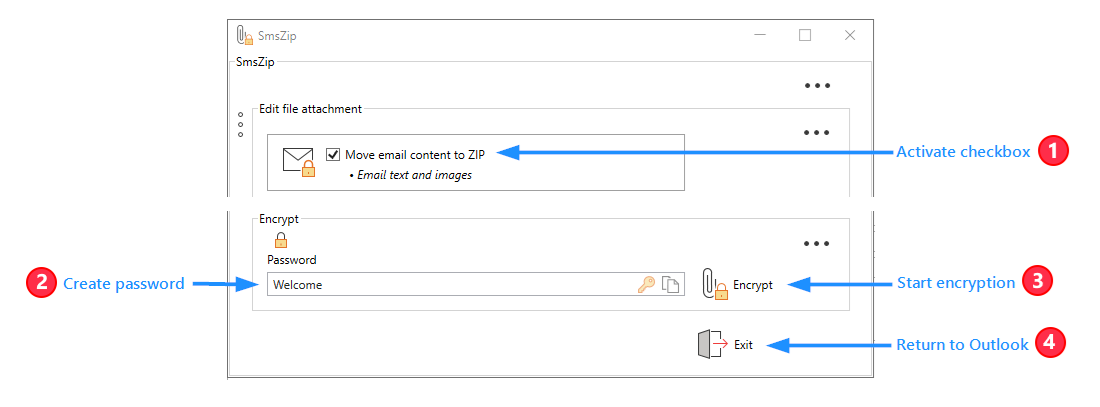This screenshot has width=1100, height=407.
Task: Click the vertical three-dot handle on left
Action: 241,124
